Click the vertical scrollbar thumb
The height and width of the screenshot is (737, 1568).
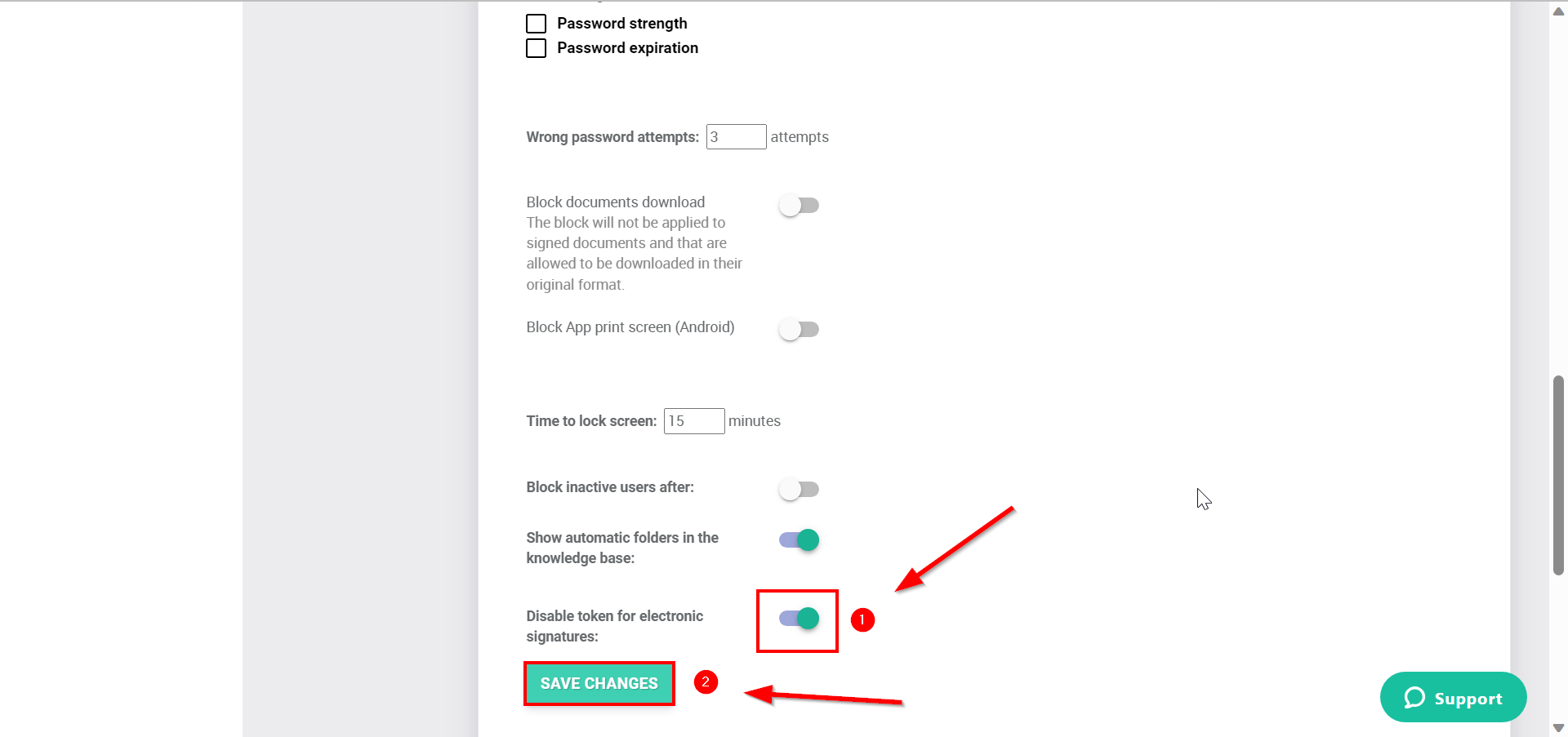1558,475
